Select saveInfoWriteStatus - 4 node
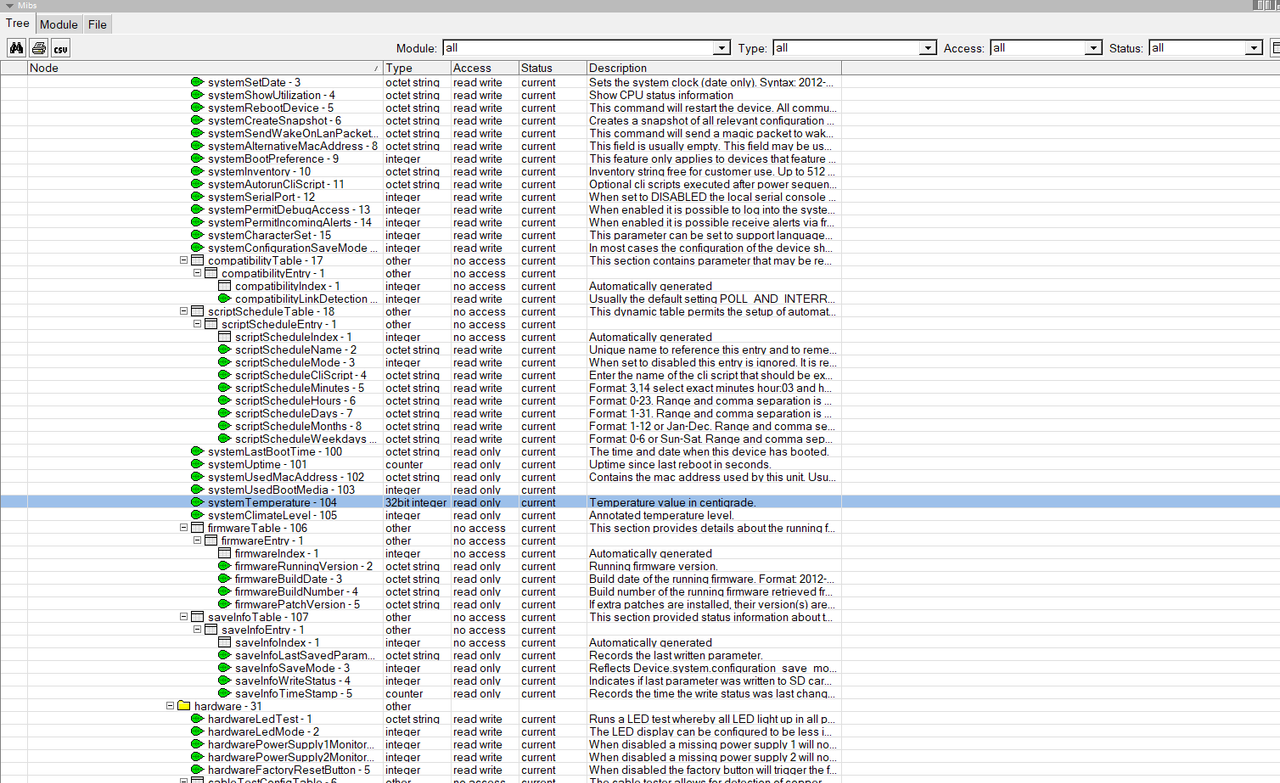1280x783 pixels. [293, 681]
